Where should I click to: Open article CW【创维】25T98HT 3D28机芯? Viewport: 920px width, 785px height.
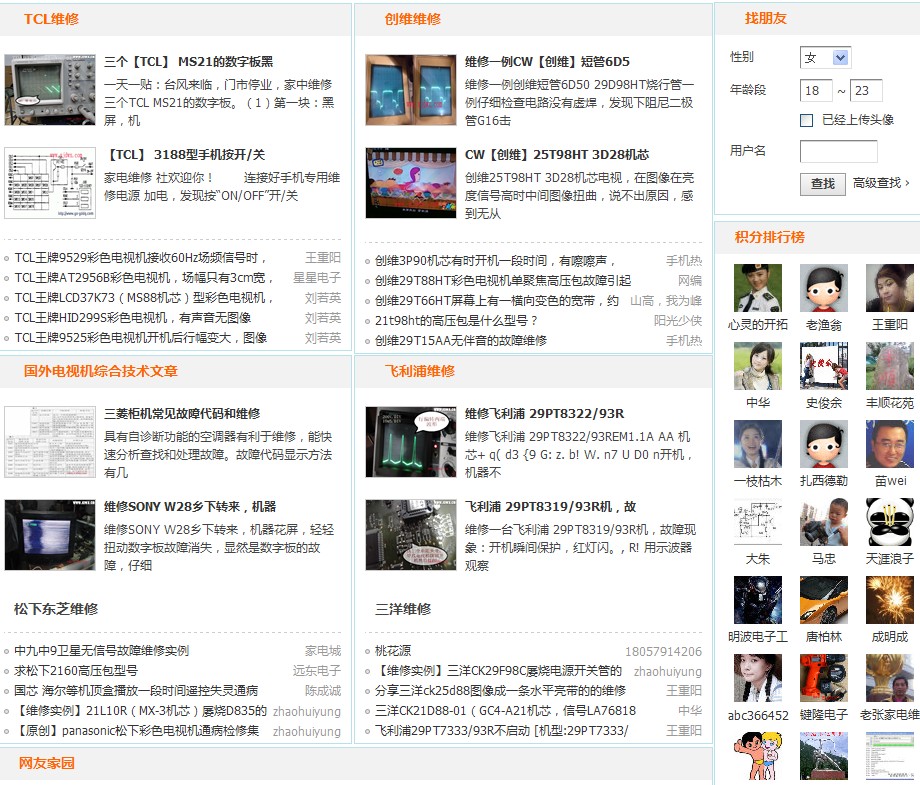(557, 155)
